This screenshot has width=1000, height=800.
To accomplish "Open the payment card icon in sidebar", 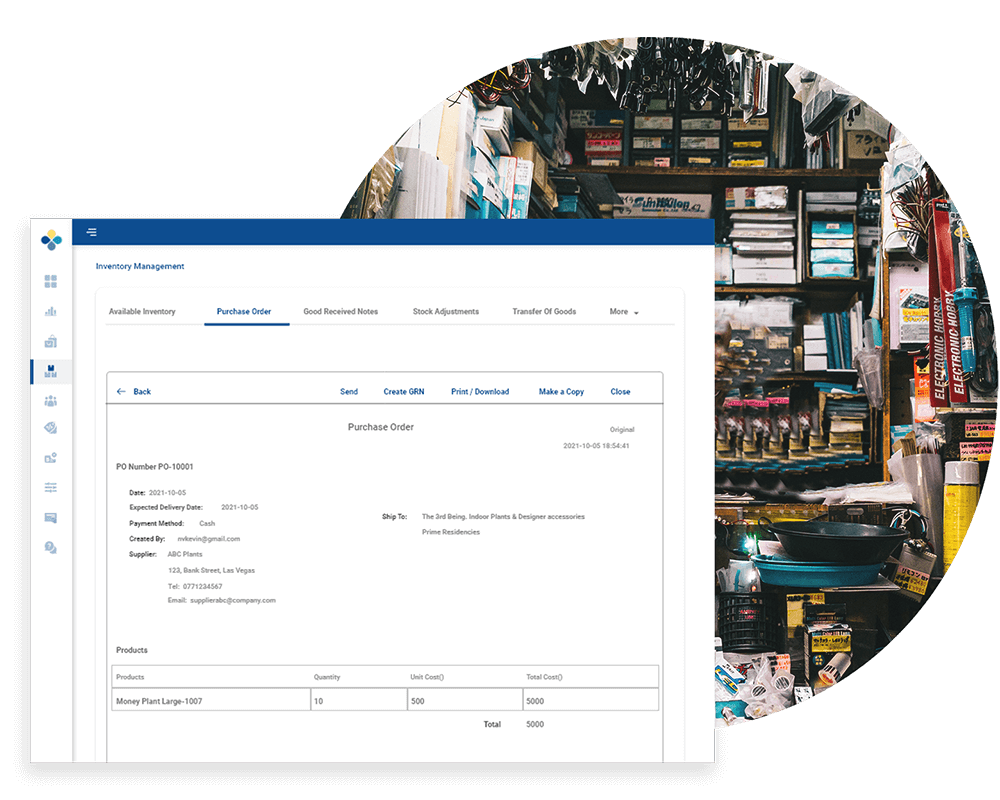I will [51, 517].
